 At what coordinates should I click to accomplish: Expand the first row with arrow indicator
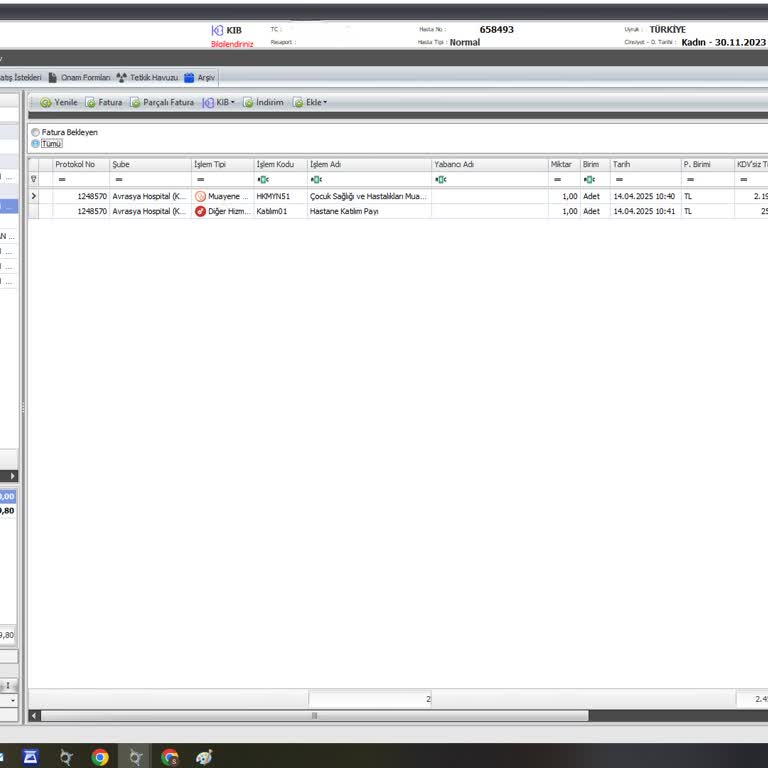point(34,197)
